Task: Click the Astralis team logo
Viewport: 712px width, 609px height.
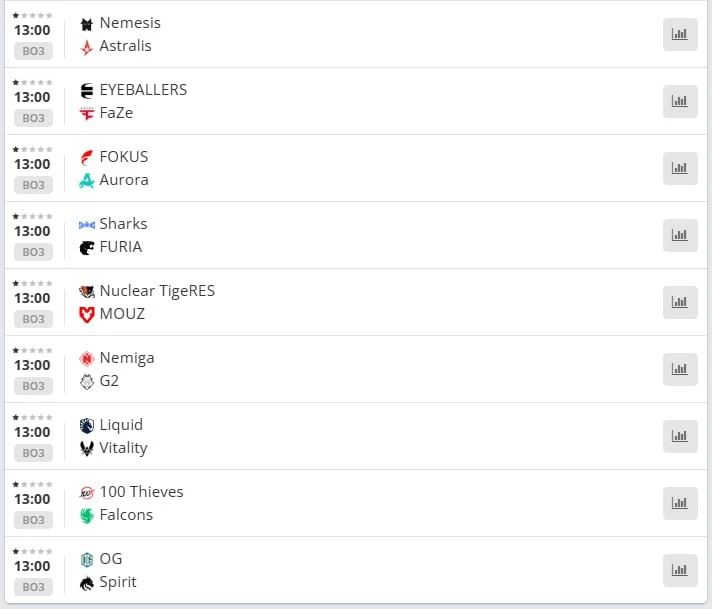Action: pos(87,47)
